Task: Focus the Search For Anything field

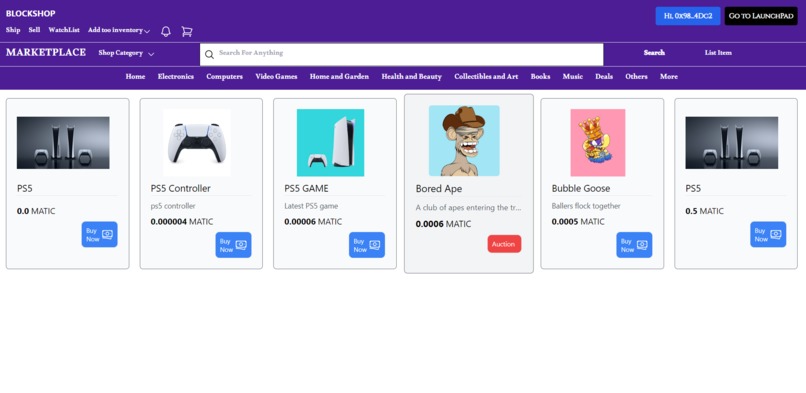Action: pyautogui.click(x=401, y=54)
